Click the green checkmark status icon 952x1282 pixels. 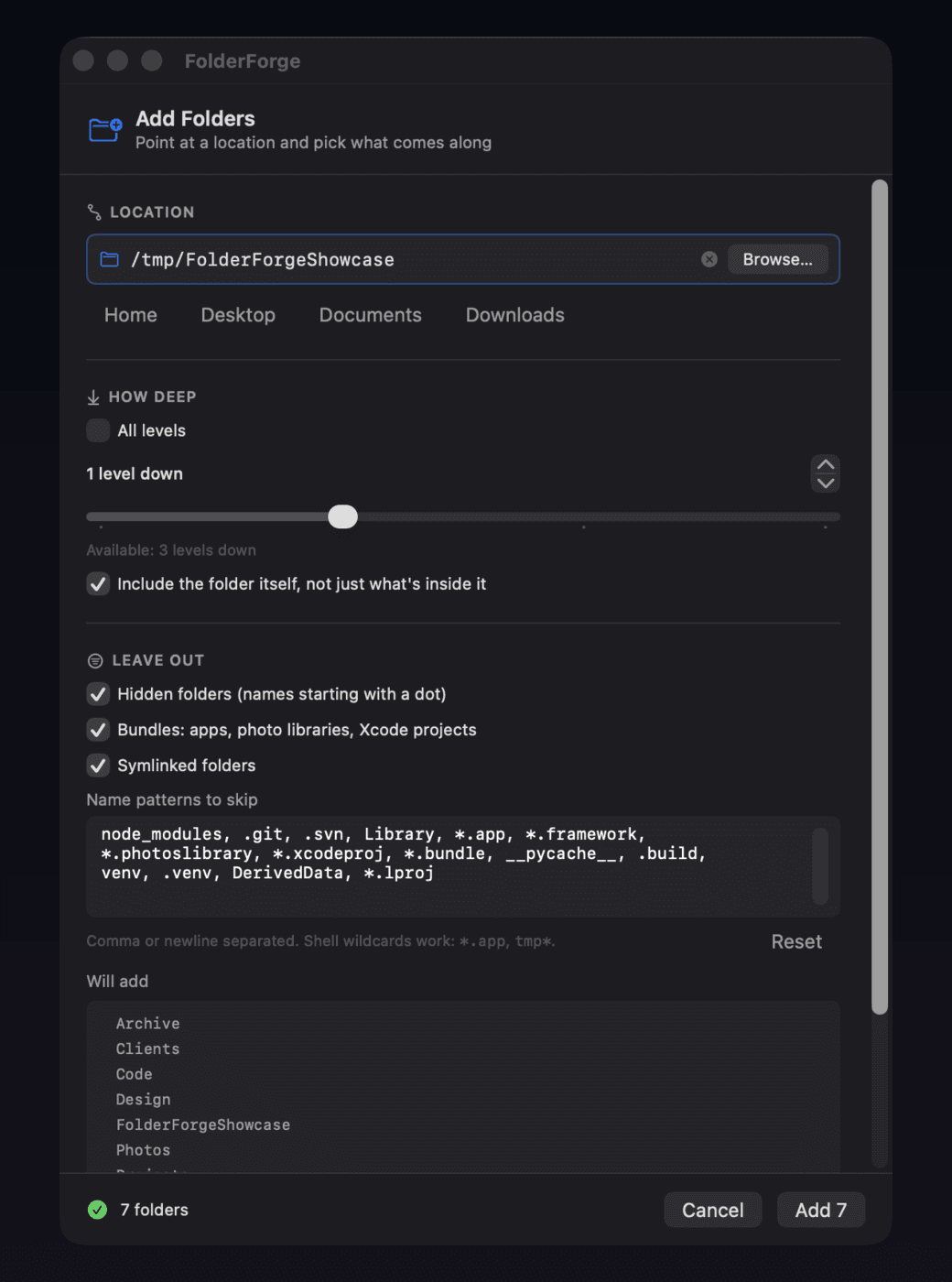point(97,1210)
